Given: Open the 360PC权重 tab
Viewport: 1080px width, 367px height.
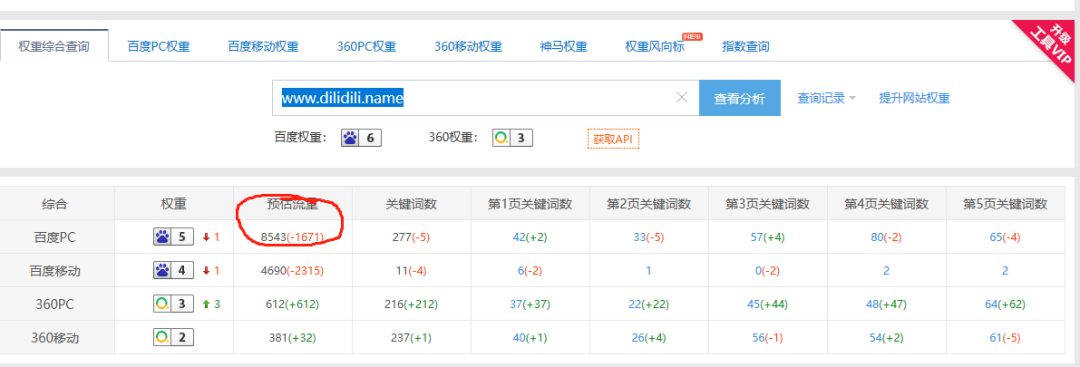Looking at the screenshot, I should coord(366,47).
